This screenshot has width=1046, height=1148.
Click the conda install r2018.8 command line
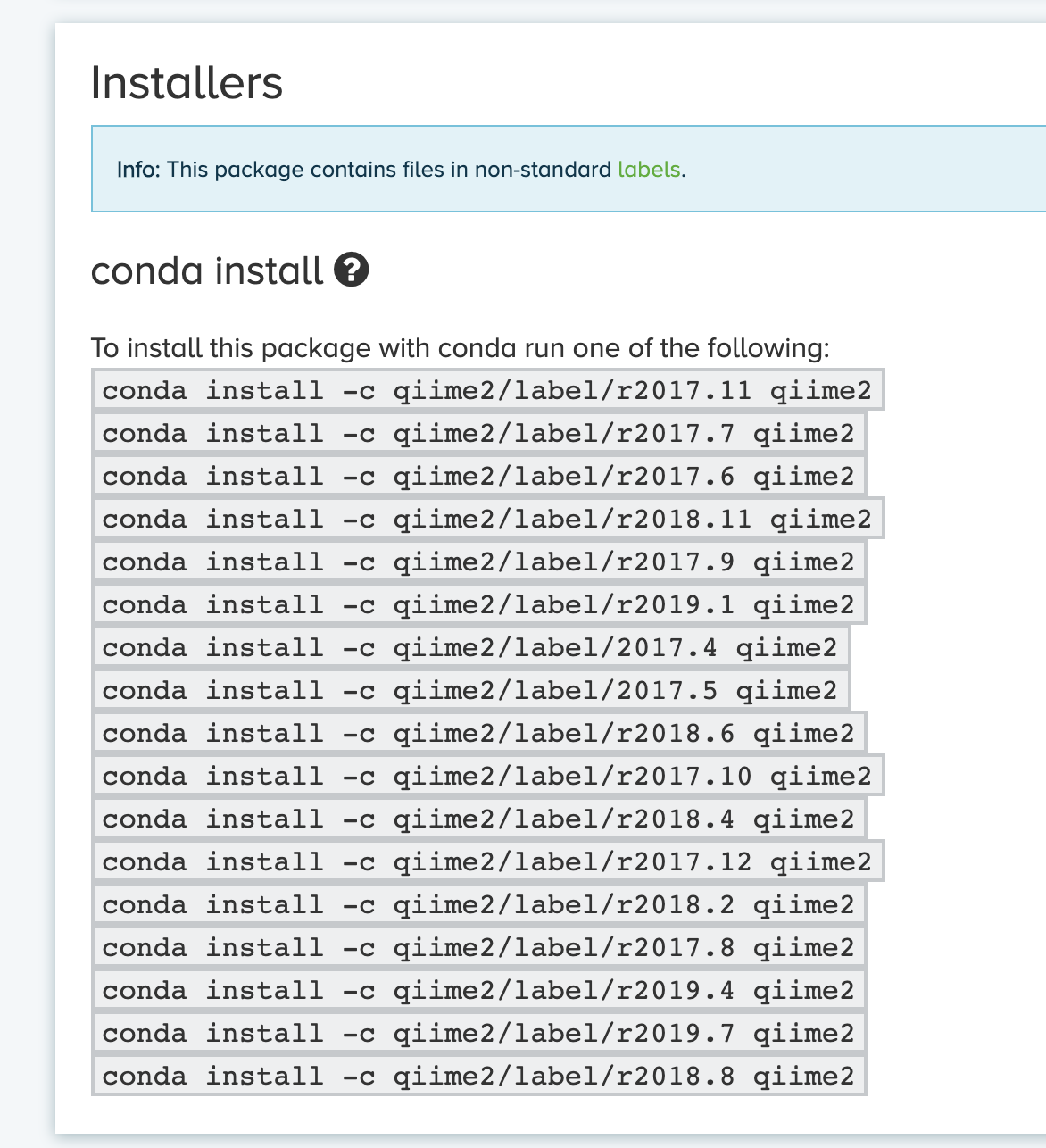(x=478, y=1076)
